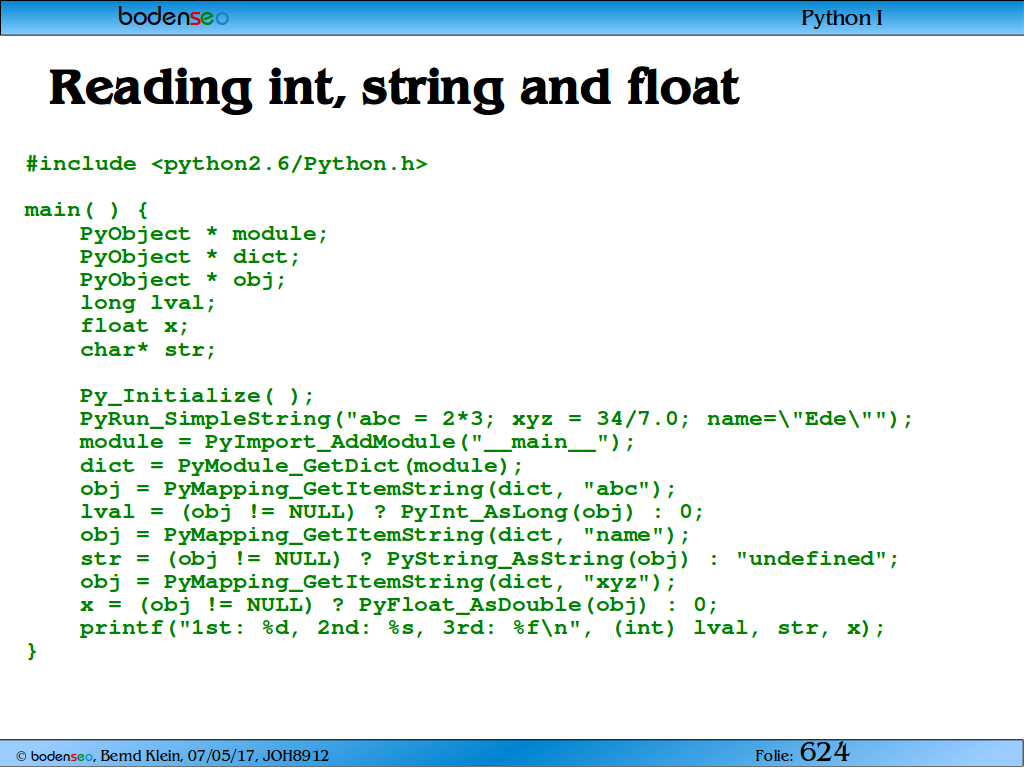Click the PyInt_AsLong code line

point(391,512)
